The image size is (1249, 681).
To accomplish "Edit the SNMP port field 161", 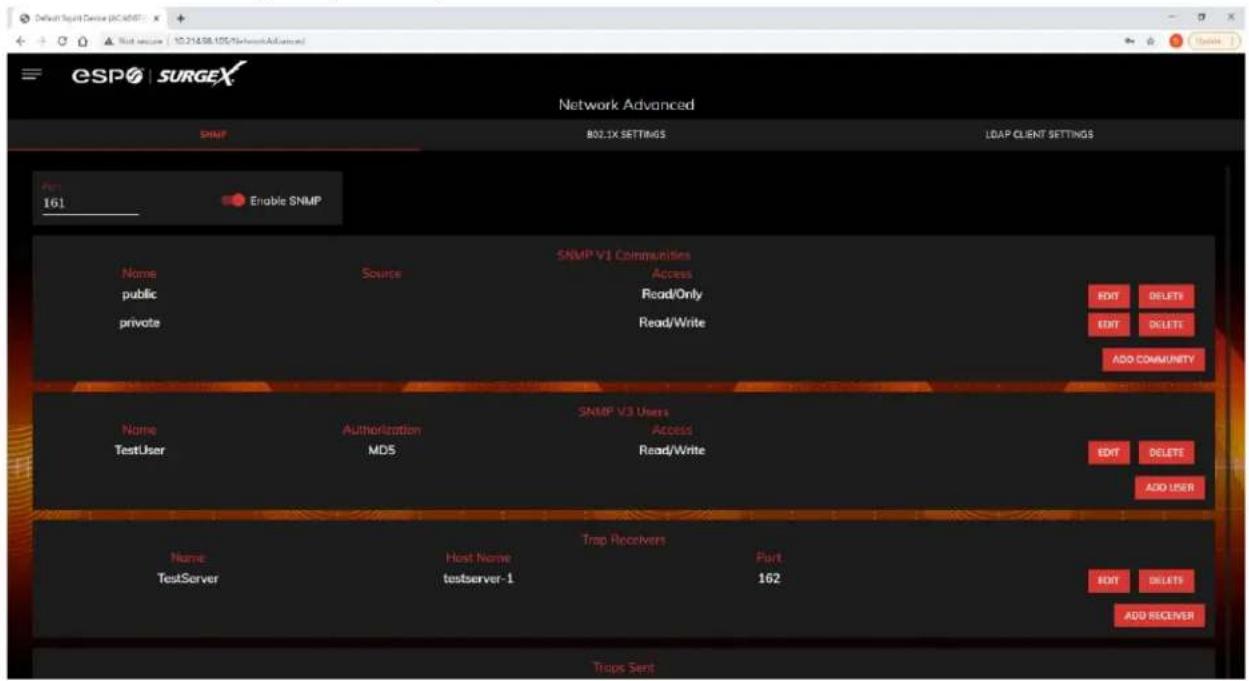I will (x=90, y=204).
